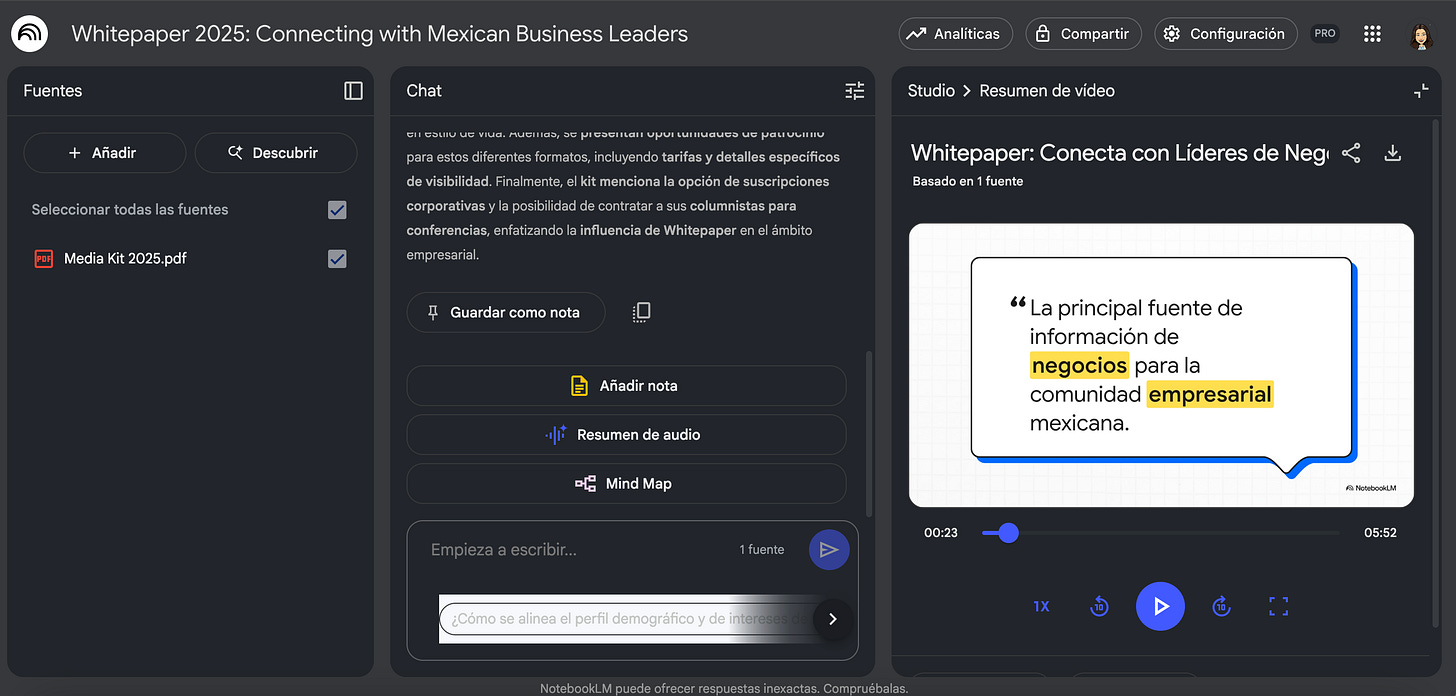Collapse the Studio video panel

coord(1421,91)
